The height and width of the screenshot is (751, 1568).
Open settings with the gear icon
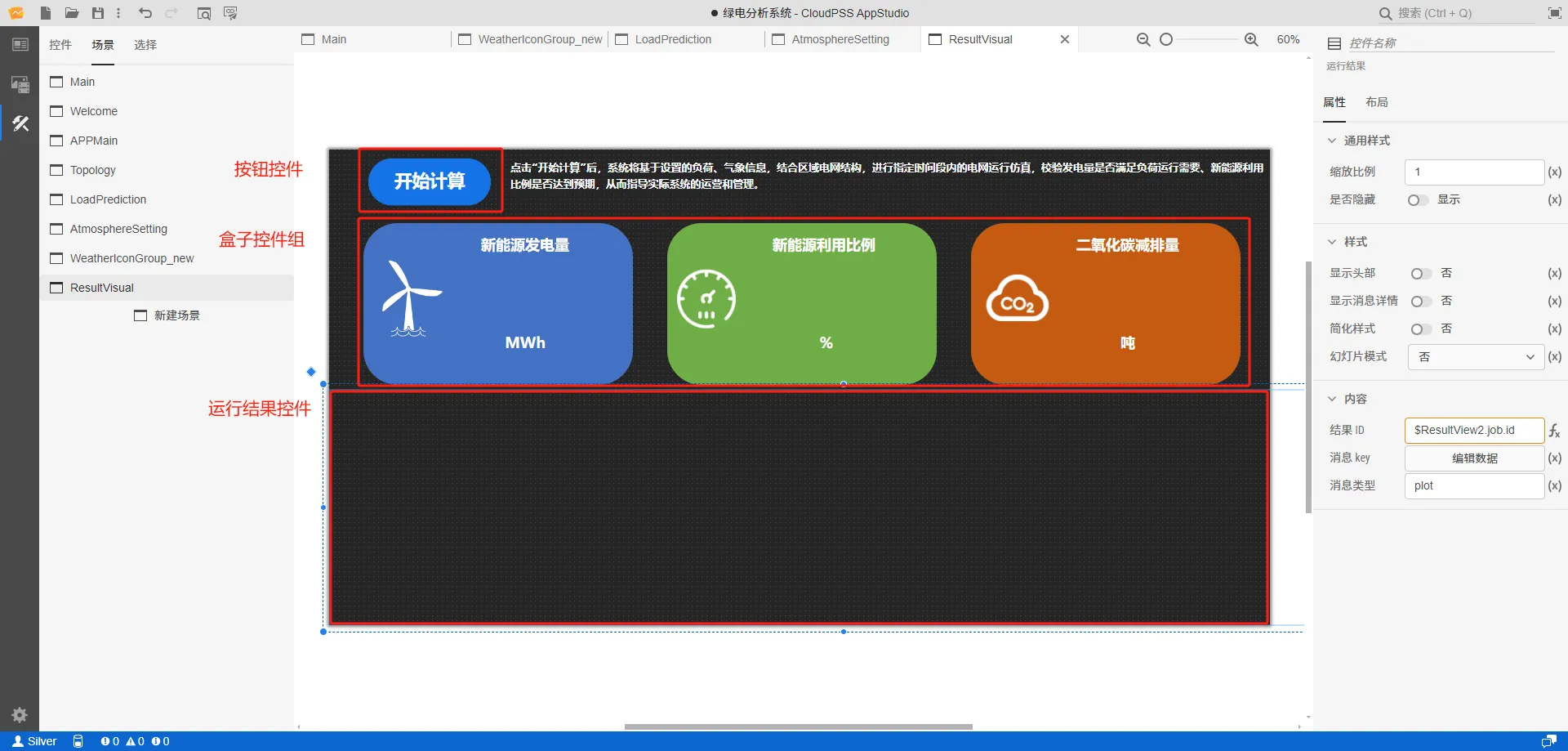[x=20, y=715]
